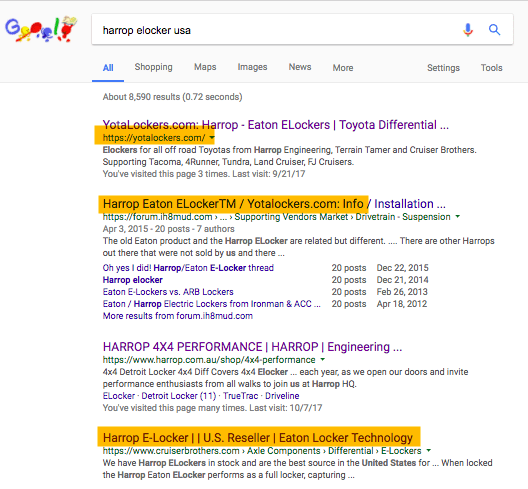Screen dimensions: 528x489
Task: Expand the cruiserbrothers.com result dropdown arrow
Action: (428, 450)
